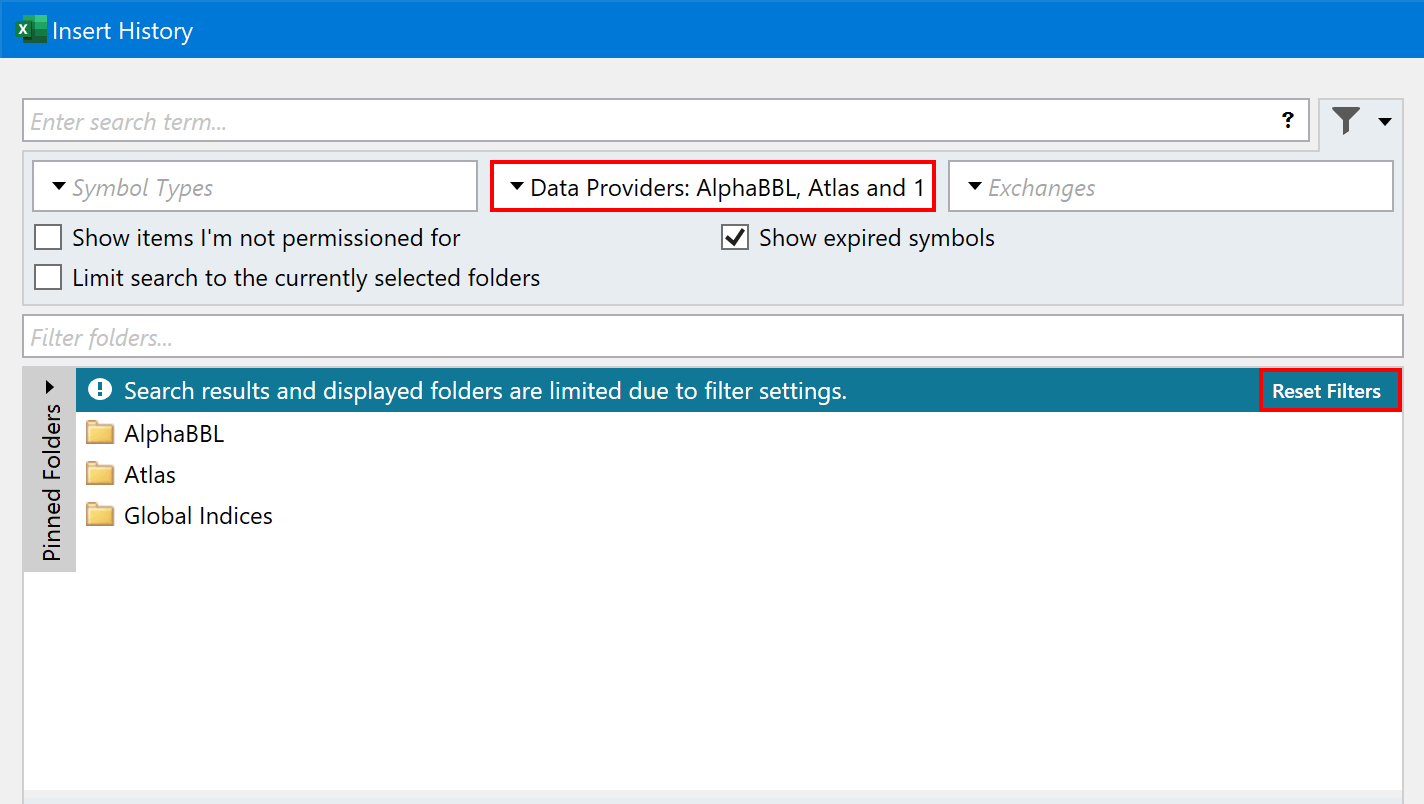
Task: Enable Limit search to currently selected folders
Action: 48,277
